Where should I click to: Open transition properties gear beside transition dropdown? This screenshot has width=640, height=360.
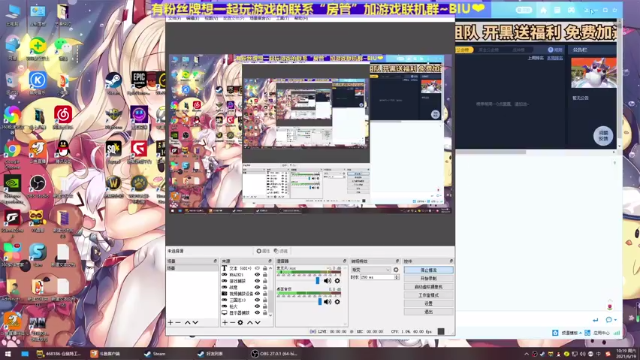(396, 270)
